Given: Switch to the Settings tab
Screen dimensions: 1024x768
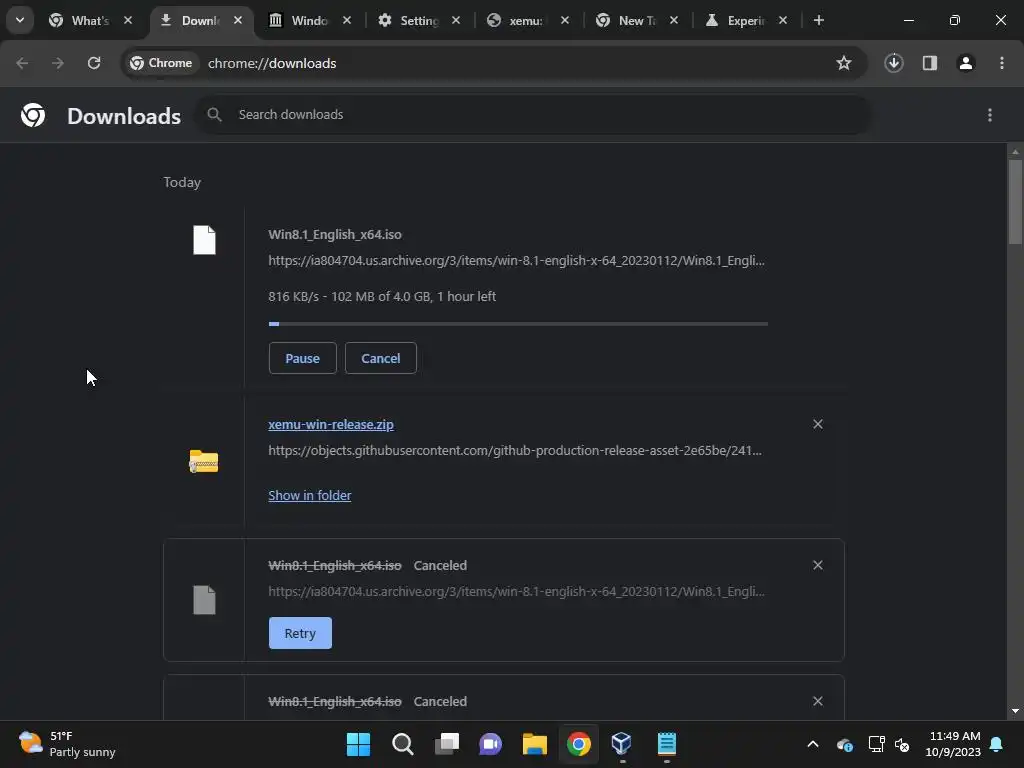Looking at the screenshot, I should click(x=419, y=21).
